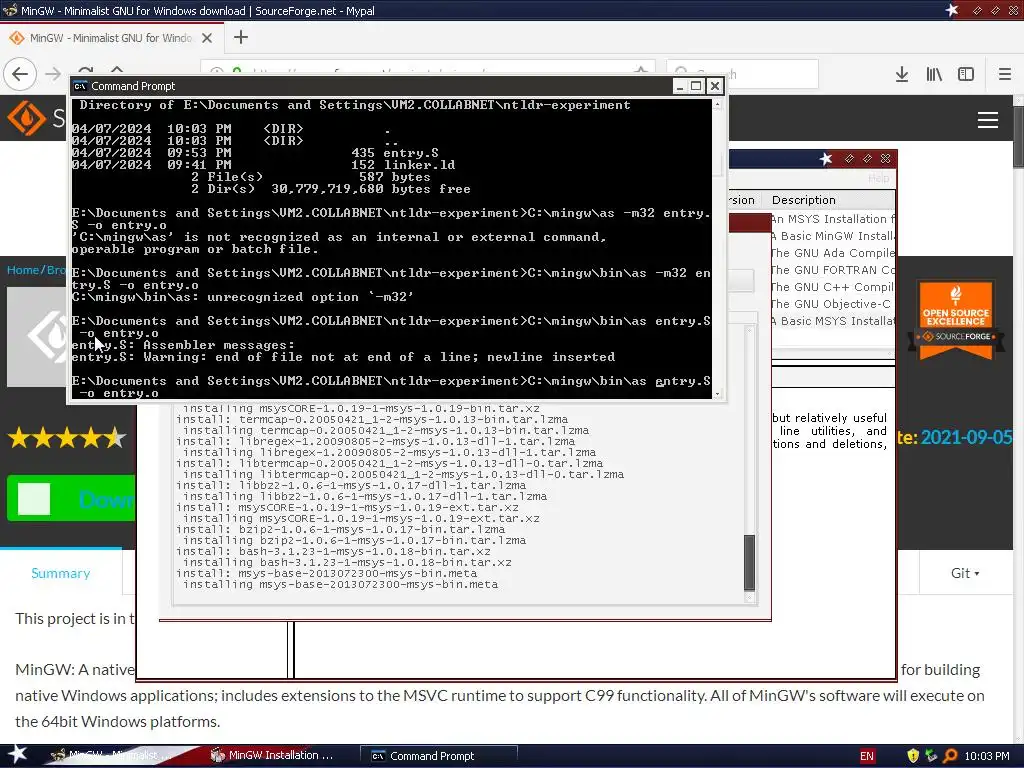This screenshot has width=1024, height=768.
Task: Click the star icon on MinGW Installation Manager title bar
Action: tap(826, 159)
